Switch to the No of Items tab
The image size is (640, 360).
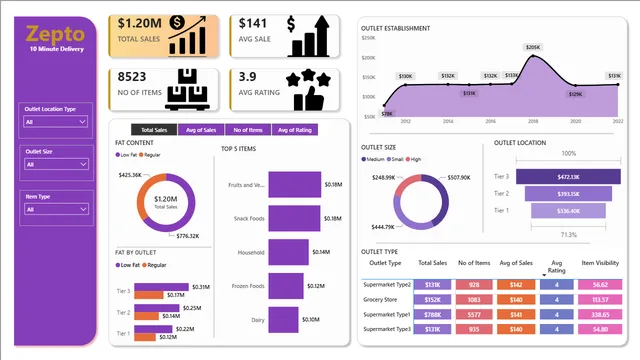pyautogui.click(x=248, y=130)
